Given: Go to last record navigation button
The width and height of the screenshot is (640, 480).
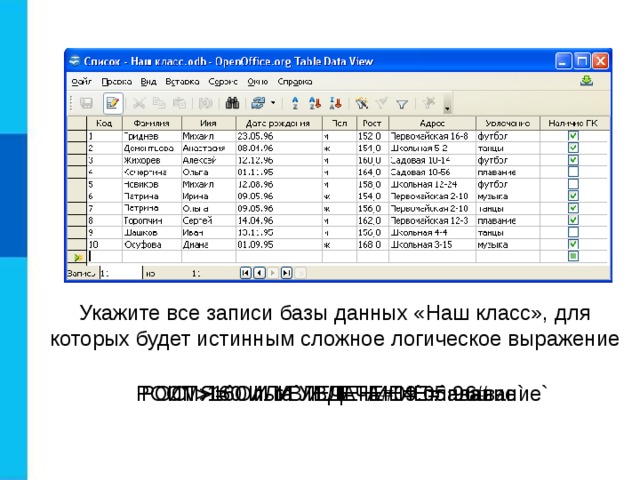Looking at the screenshot, I should tap(287, 273).
